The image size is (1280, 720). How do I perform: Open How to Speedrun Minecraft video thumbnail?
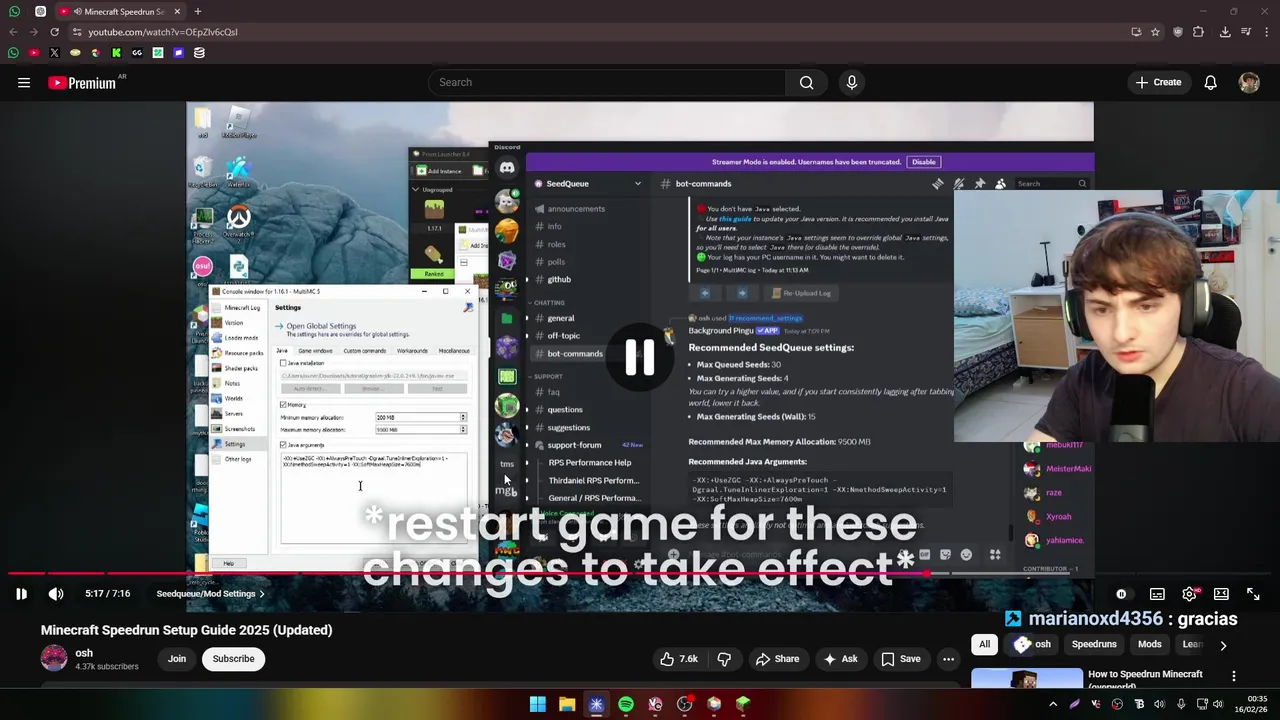pos(1026,679)
